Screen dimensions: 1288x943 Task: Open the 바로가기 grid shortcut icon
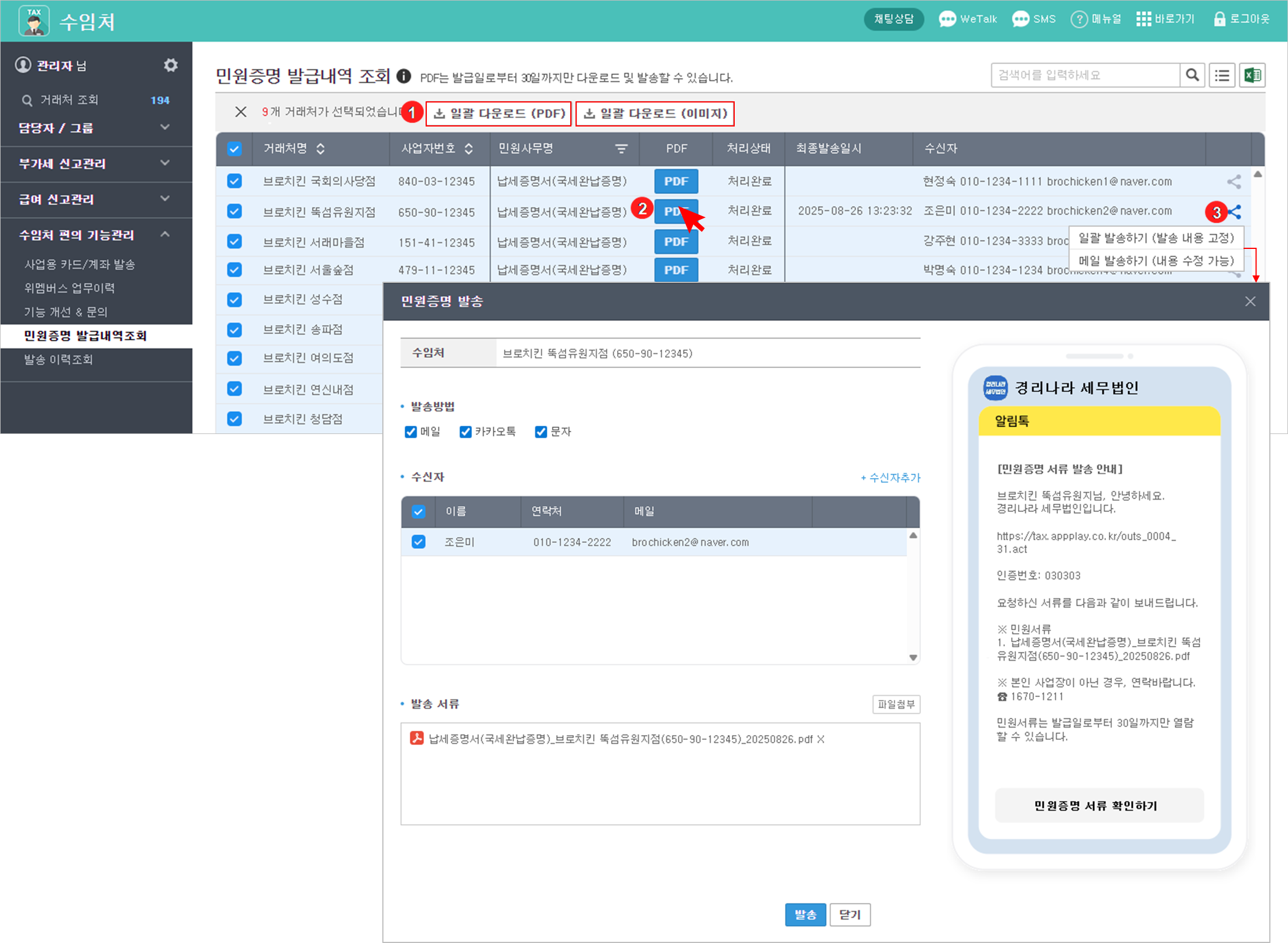1143,19
